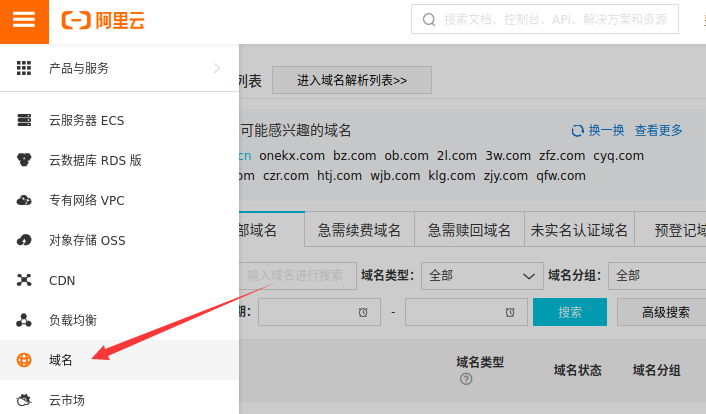
Task: Click suggested domain klg.com
Action: [452, 176]
